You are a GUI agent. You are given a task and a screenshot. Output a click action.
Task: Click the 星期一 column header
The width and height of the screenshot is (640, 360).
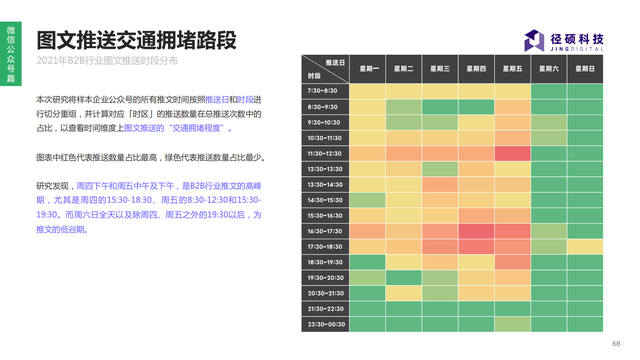coord(367,69)
